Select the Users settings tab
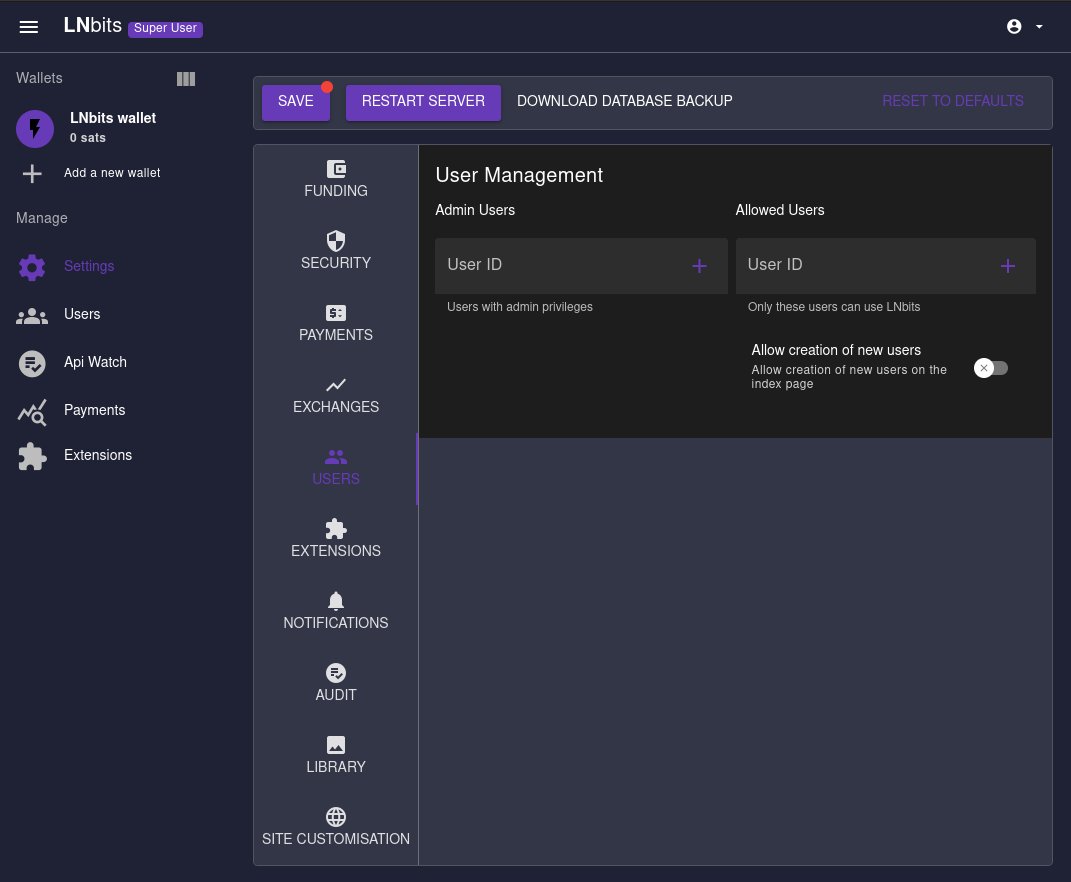This screenshot has height=882, width=1071. 335,468
